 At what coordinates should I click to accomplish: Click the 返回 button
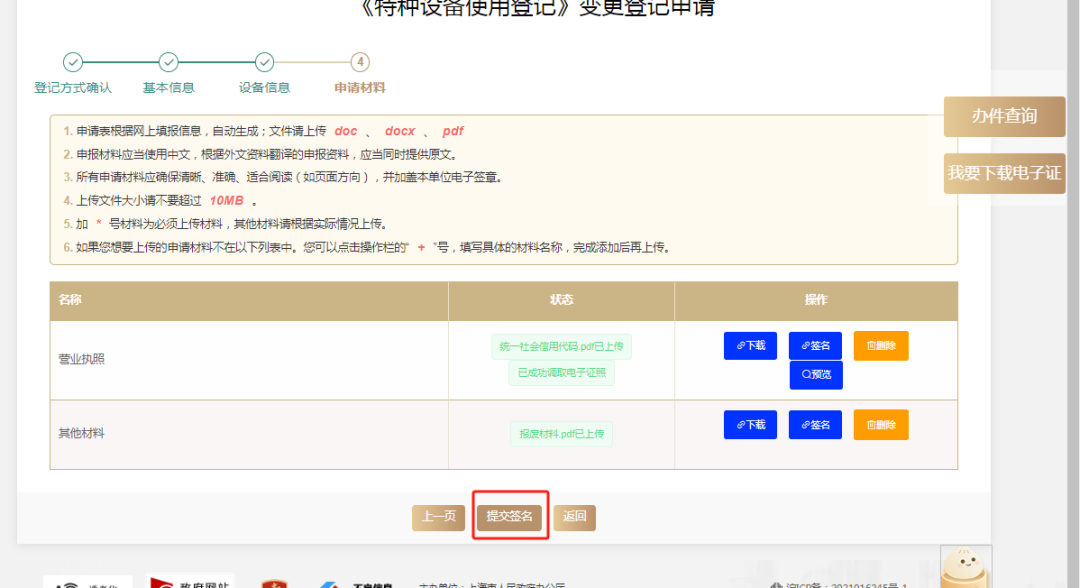[x=574, y=517]
